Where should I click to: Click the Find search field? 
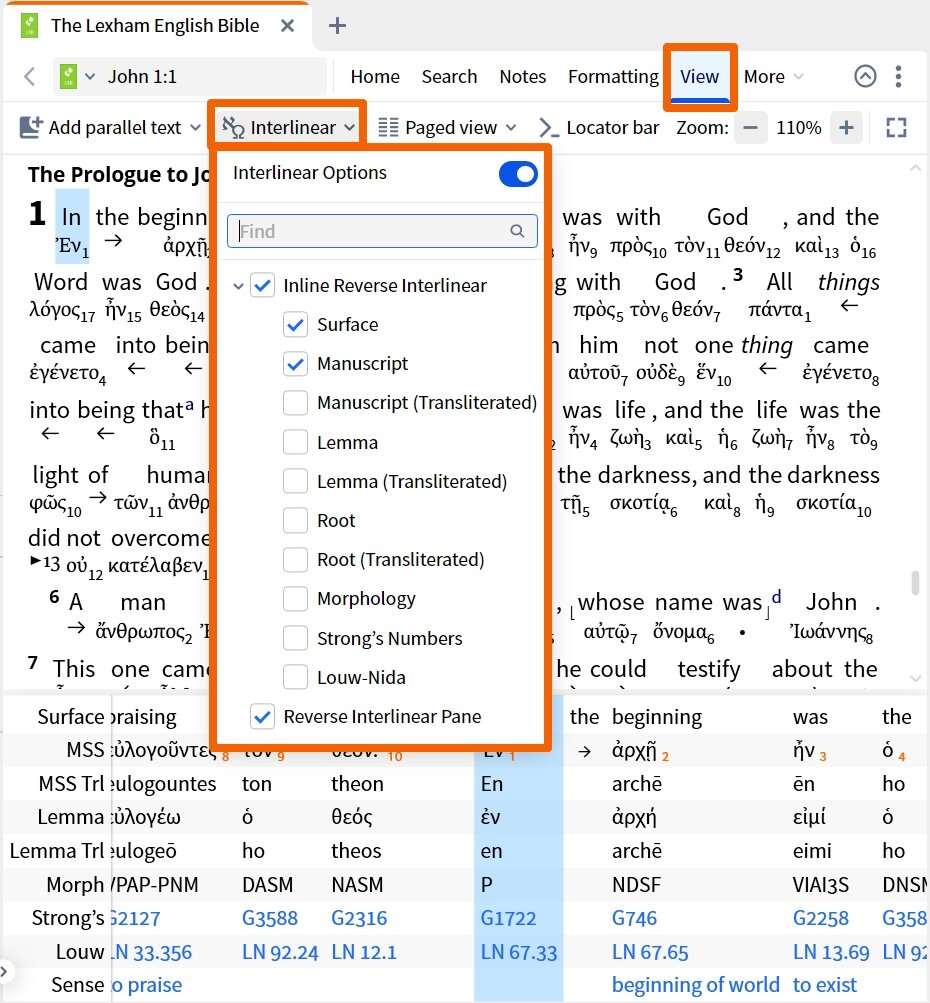pos(382,231)
